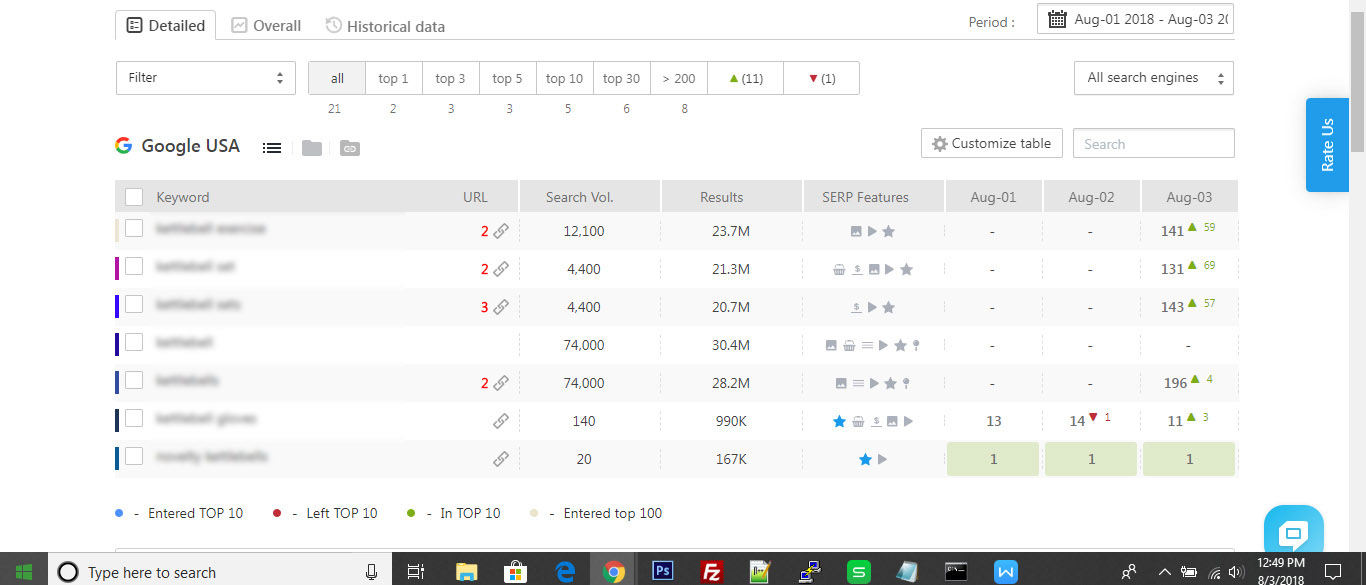Open calendar icon in the Period field

[1057, 19]
